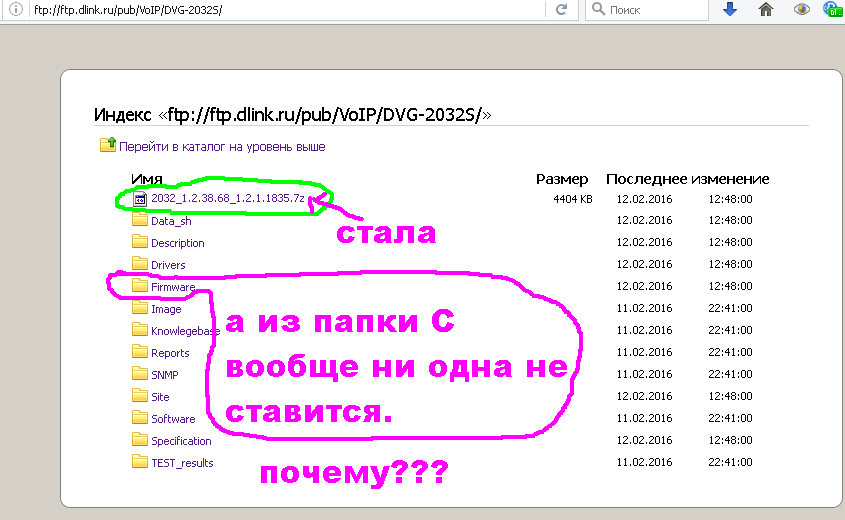Reload the page with the refresh icon
This screenshot has height=520, width=845.
(x=562, y=9)
